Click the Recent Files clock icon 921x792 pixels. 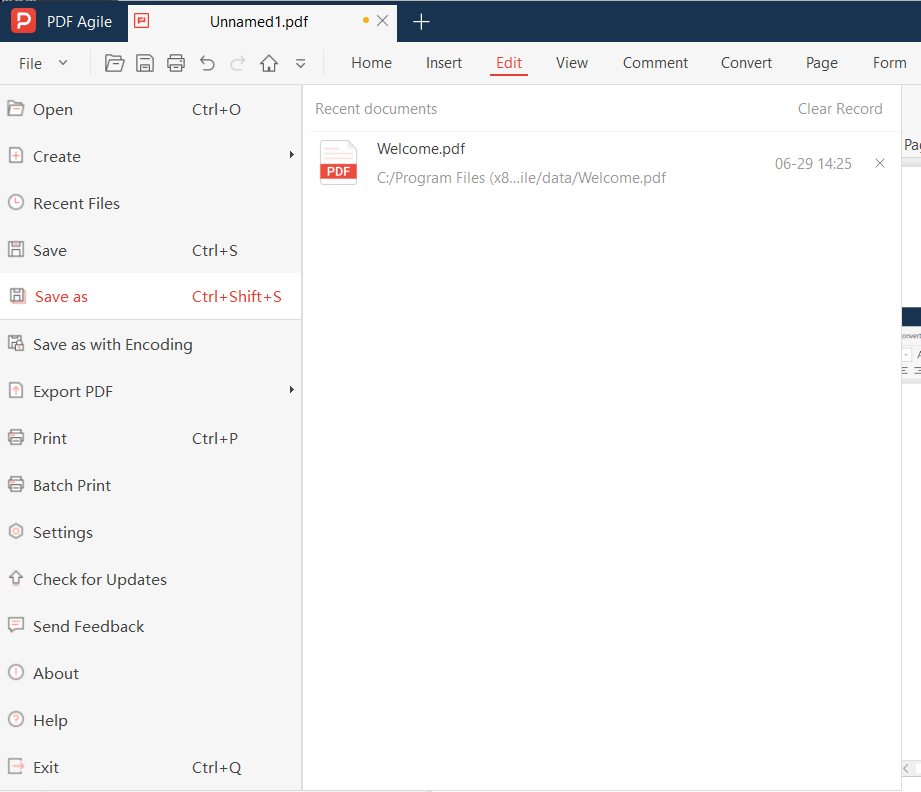tap(16, 203)
